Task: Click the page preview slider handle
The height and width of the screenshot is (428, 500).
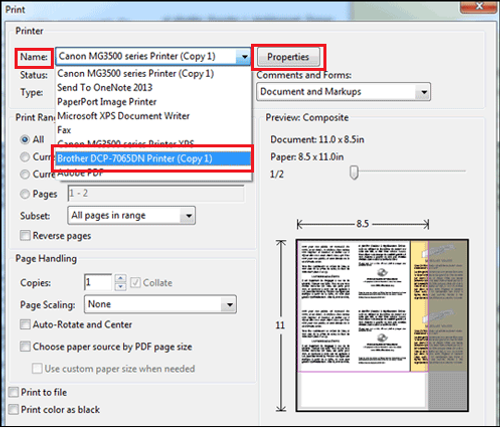Action: point(354,173)
